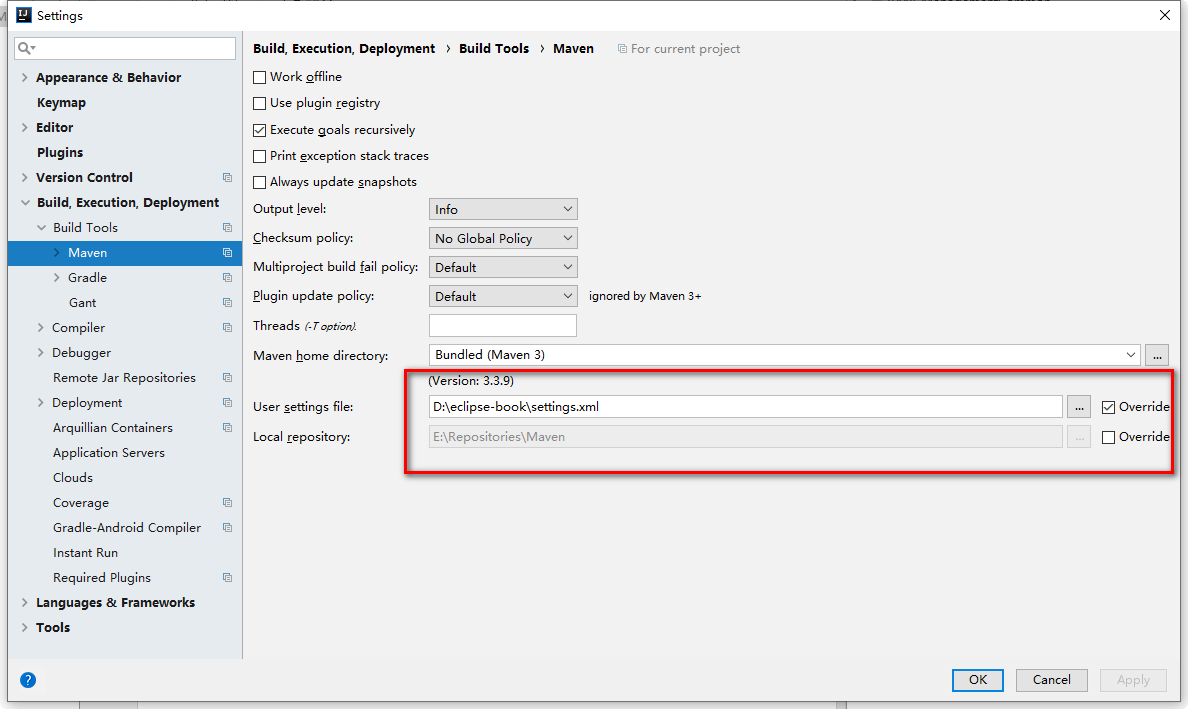
Task: Browse for User settings file
Action: (1079, 407)
